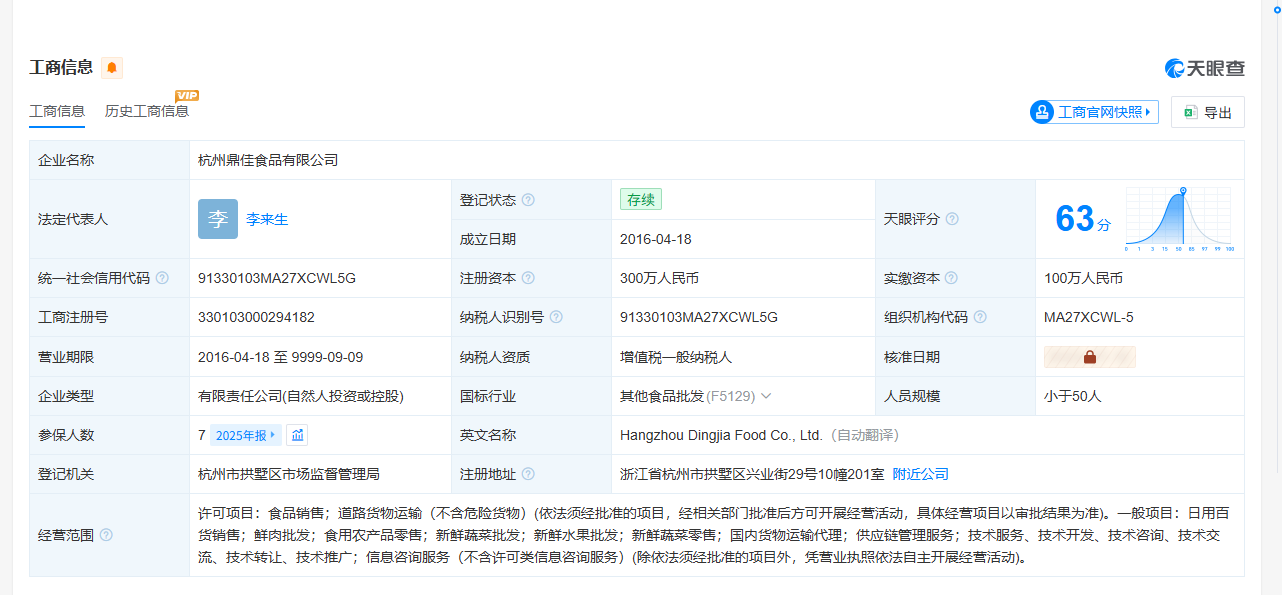
Task: Click help icon beside 实缴资本
Action: [951, 278]
